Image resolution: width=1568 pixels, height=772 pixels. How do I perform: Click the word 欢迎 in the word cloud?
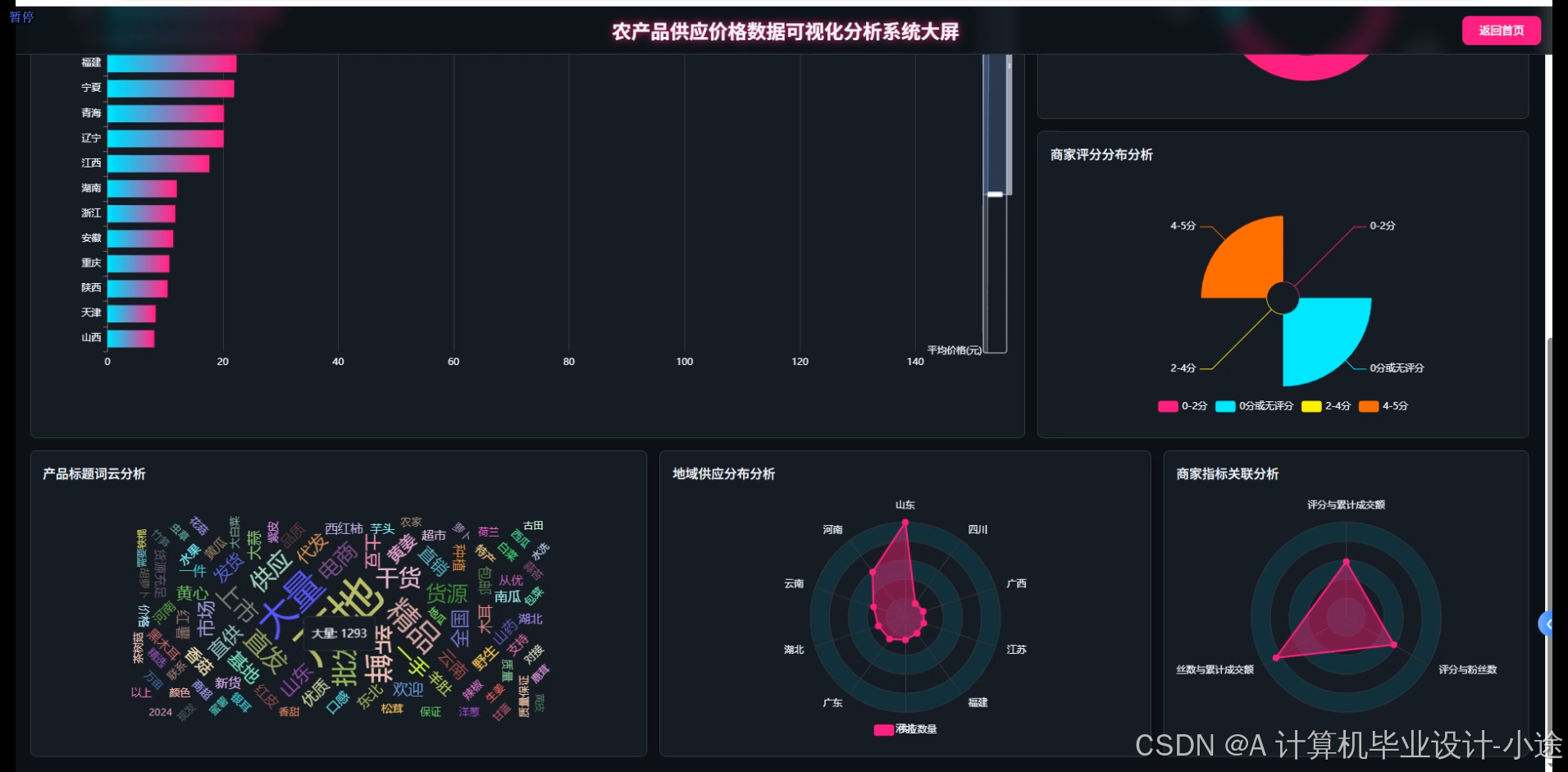pyautogui.click(x=408, y=689)
